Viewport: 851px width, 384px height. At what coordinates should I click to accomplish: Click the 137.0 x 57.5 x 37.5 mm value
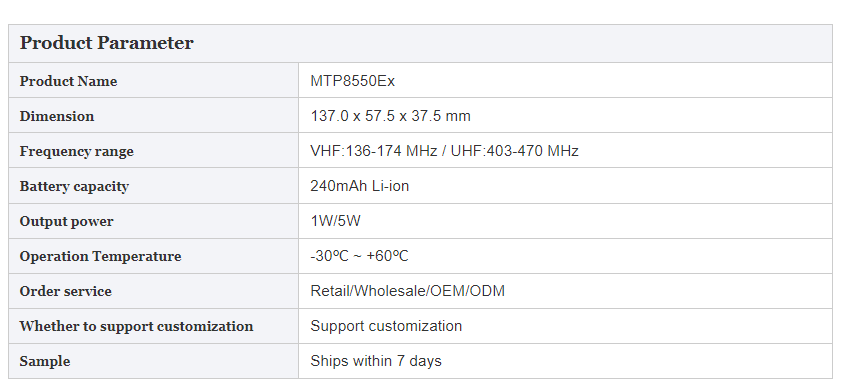coord(390,116)
